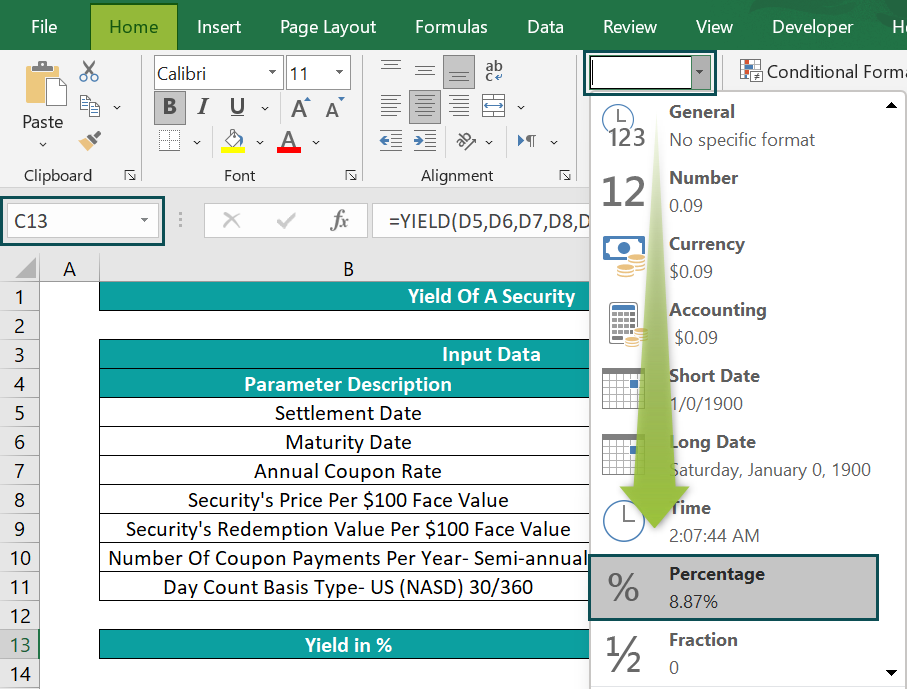This screenshot has width=907, height=689.
Task: Toggle Bold formatting
Action: tap(169, 107)
